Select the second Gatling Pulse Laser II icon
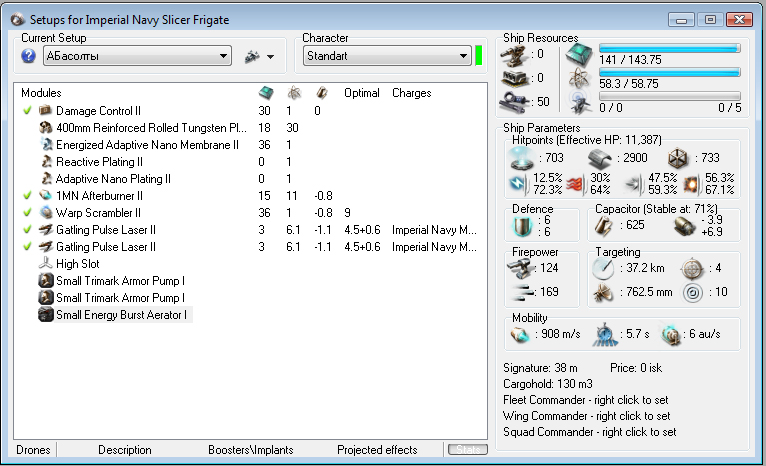 pyautogui.click(x=45, y=247)
